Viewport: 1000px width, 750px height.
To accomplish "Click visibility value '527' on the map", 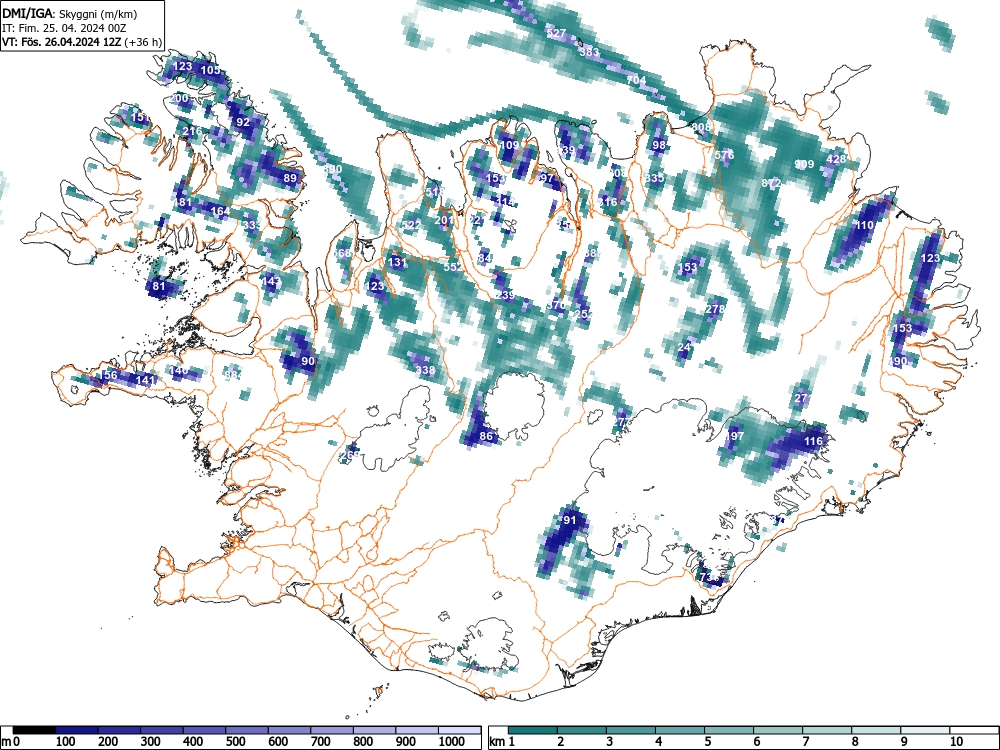I will pyautogui.click(x=556, y=33).
